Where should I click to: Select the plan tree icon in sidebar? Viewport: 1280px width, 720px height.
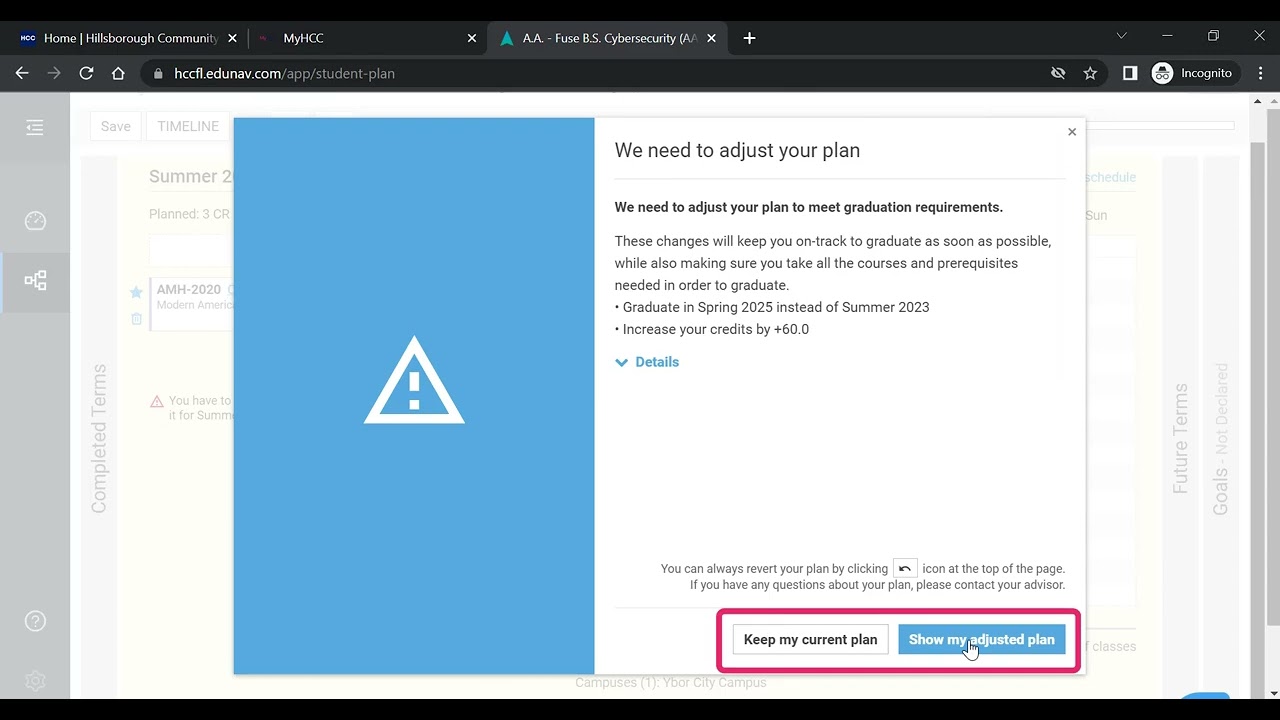pyautogui.click(x=35, y=281)
